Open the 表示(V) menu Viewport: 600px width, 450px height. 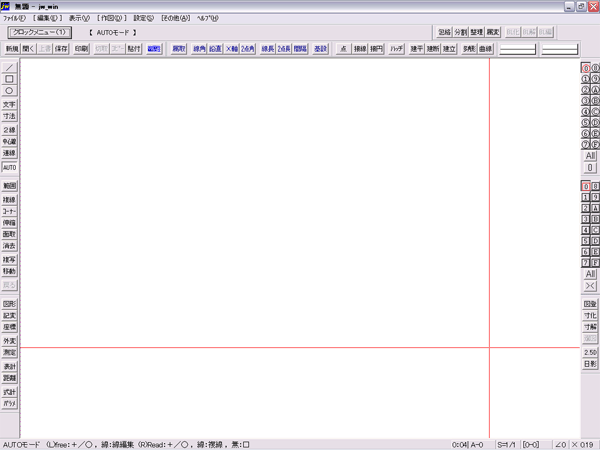tap(79, 18)
